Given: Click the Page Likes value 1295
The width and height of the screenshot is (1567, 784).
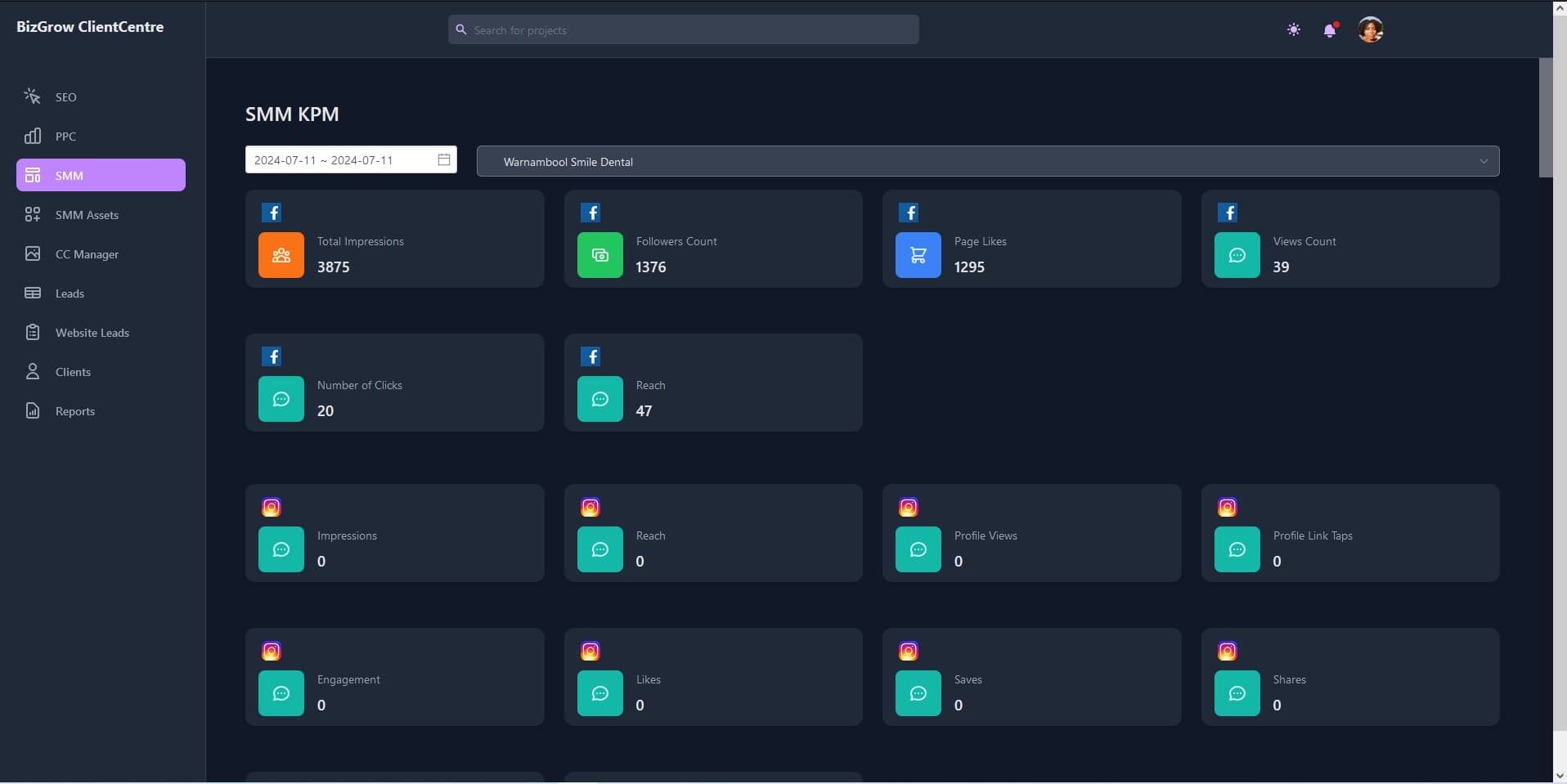Looking at the screenshot, I should [x=969, y=267].
